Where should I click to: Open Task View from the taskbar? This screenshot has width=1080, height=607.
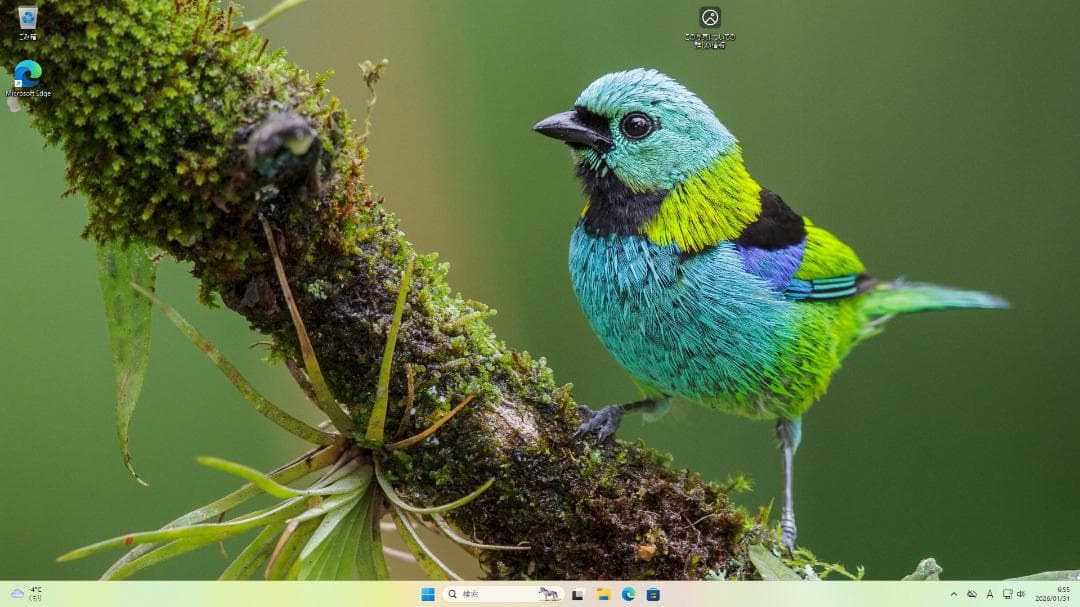pyautogui.click(x=577, y=594)
